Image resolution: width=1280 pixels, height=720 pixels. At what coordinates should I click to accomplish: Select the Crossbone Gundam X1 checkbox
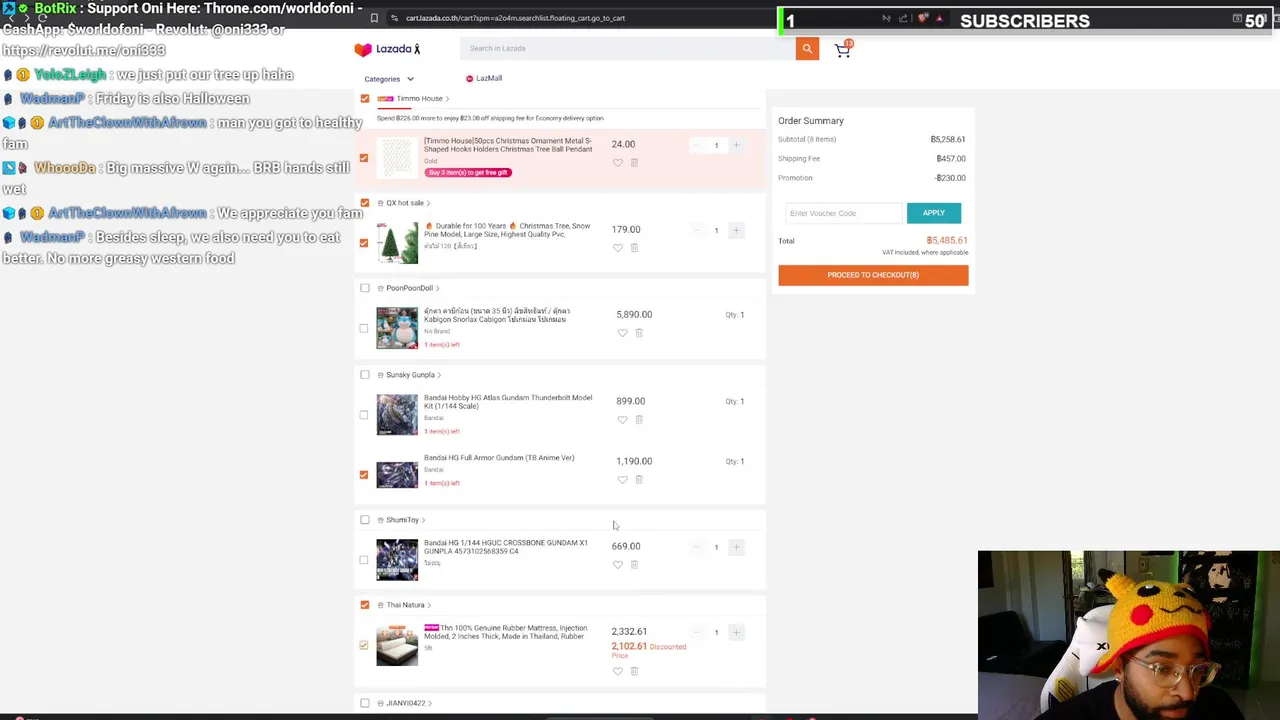coord(364,559)
